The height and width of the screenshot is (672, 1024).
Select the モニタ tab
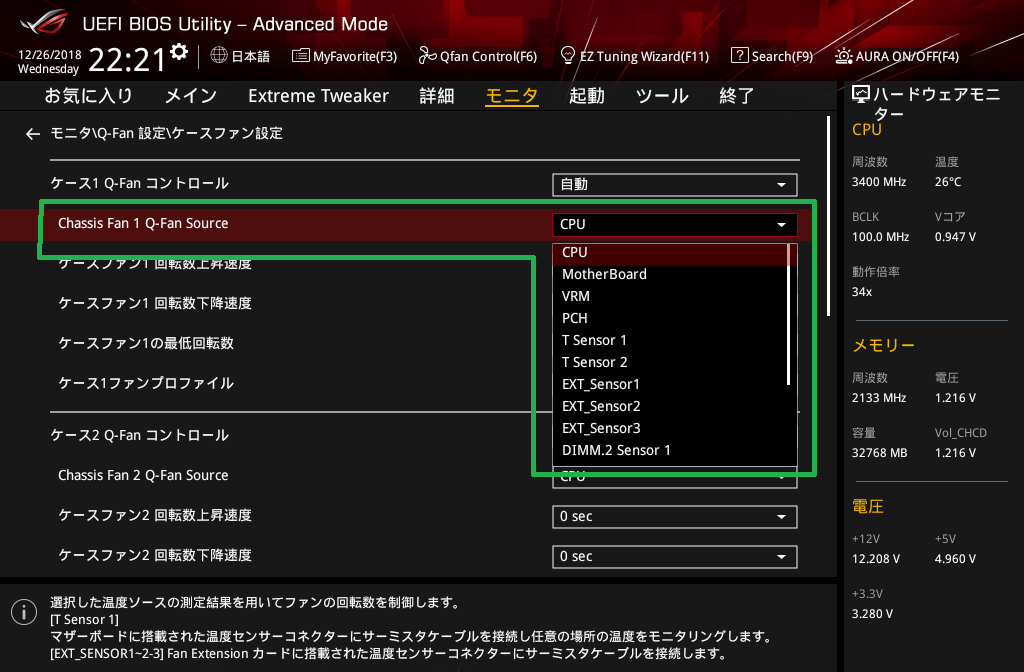[512, 96]
